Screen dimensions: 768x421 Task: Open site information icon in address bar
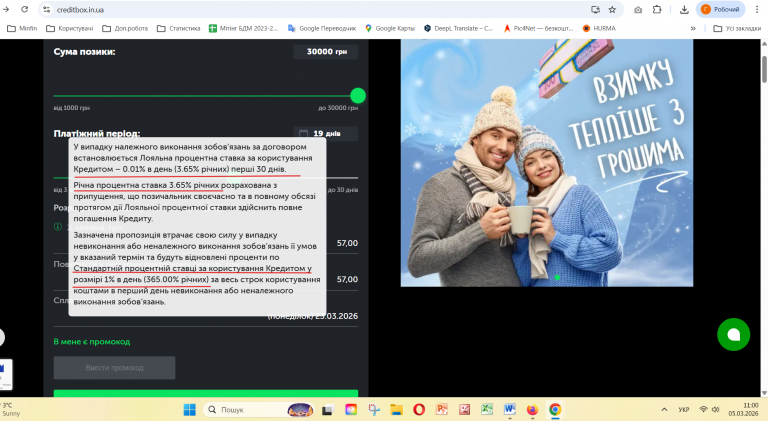[46, 9]
